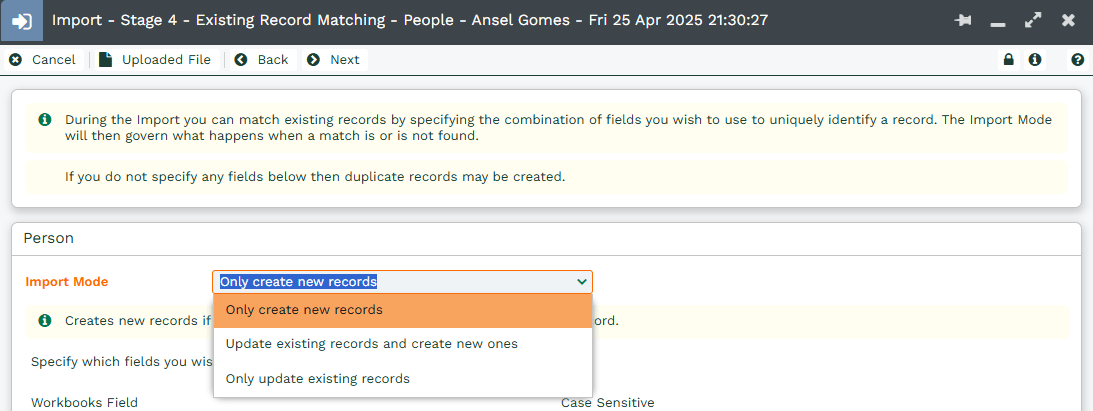Pin the import window

(x=963, y=21)
